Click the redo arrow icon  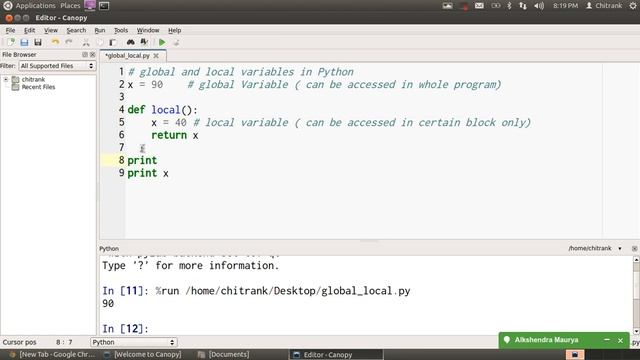pos(69,42)
